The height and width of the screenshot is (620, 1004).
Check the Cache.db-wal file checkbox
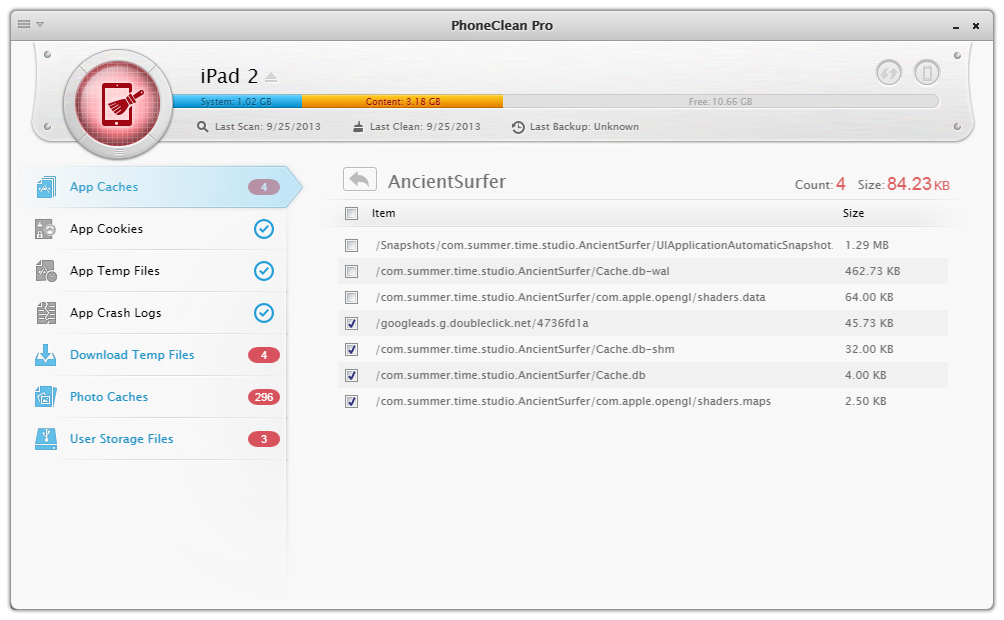click(351, 271)
